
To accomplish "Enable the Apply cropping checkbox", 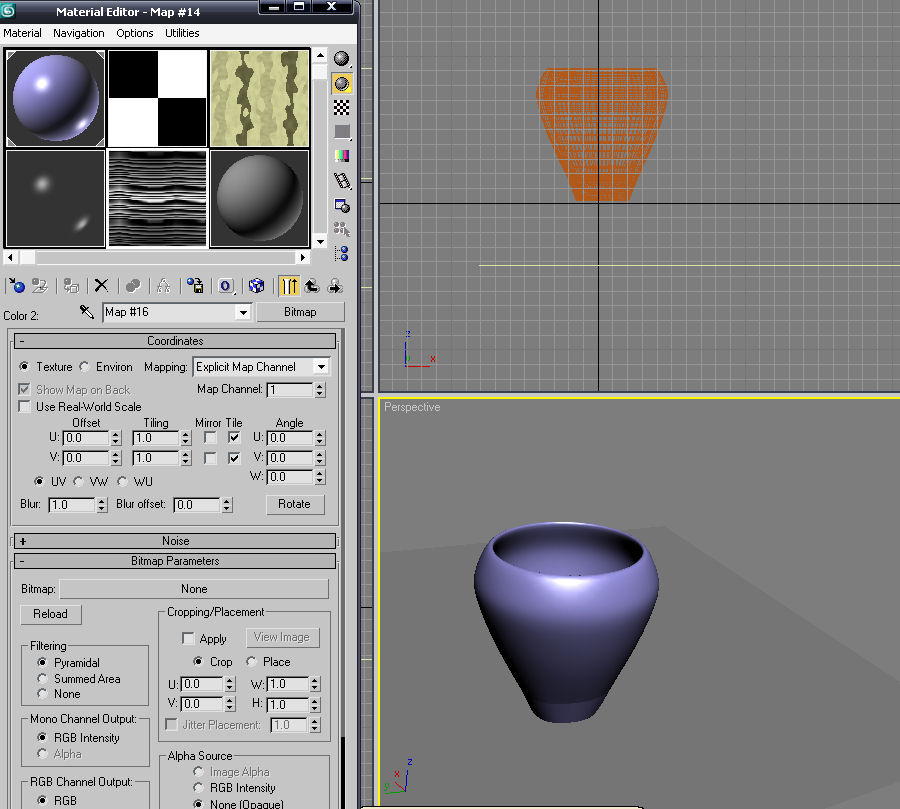I will coord(188,638).
